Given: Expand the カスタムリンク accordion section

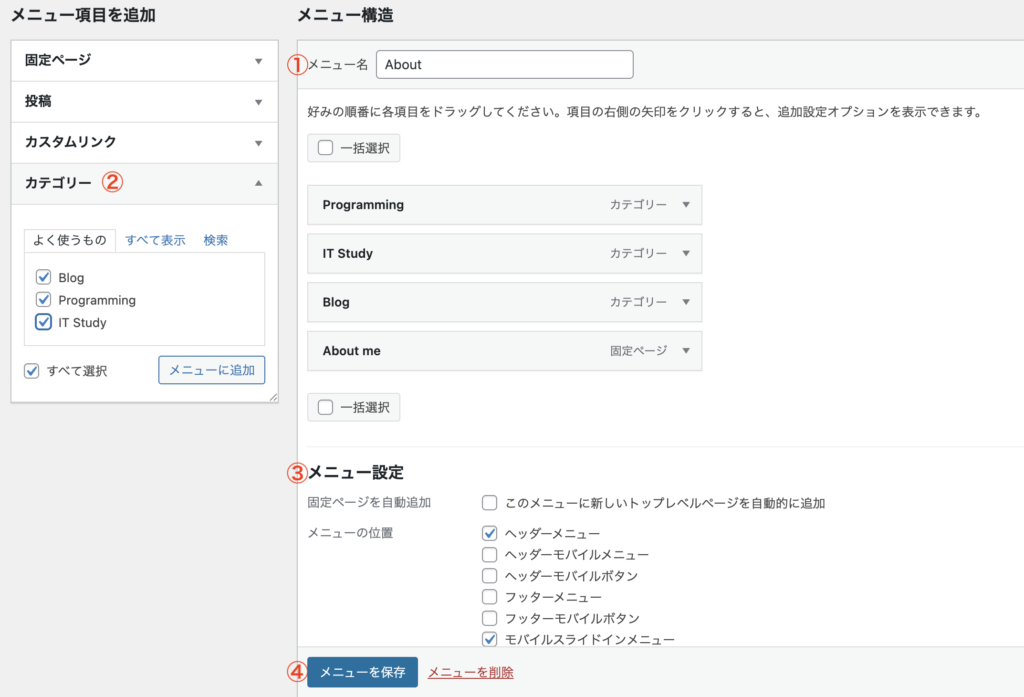Looking at the screenshot, I should tap(258, 143).
